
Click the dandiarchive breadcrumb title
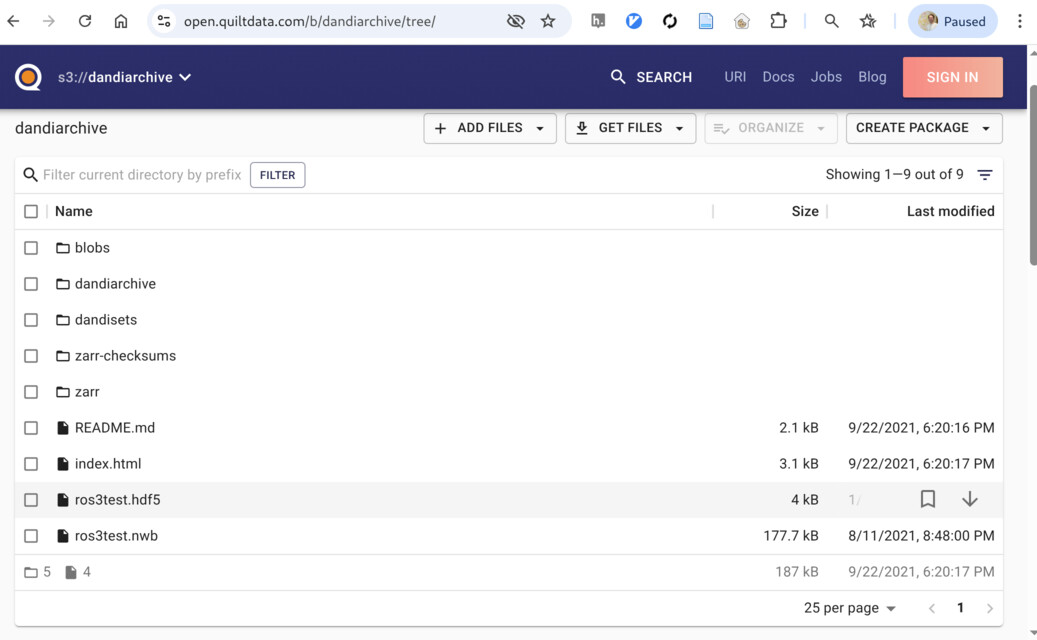(x=61, y=128)
